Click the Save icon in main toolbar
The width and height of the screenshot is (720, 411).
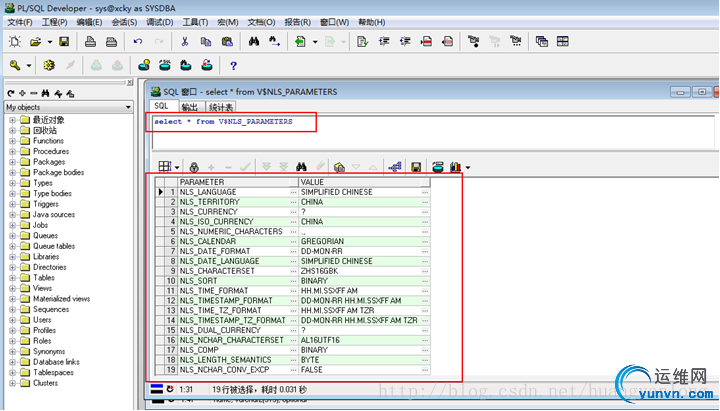pos(64,42)
